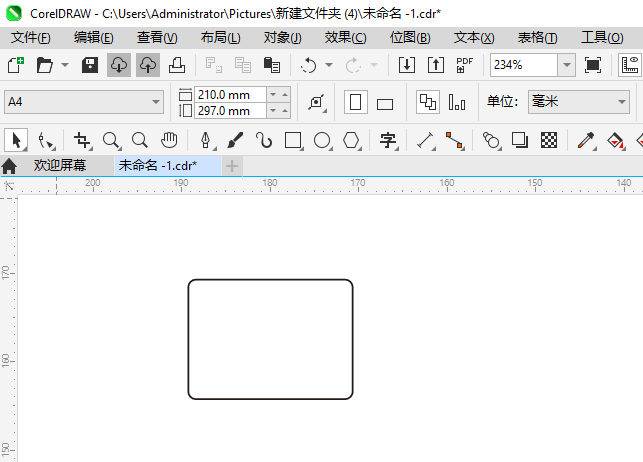Select the Text 字 tool
The height and width of the screenshot is (462, 643).
coord(388,141)
